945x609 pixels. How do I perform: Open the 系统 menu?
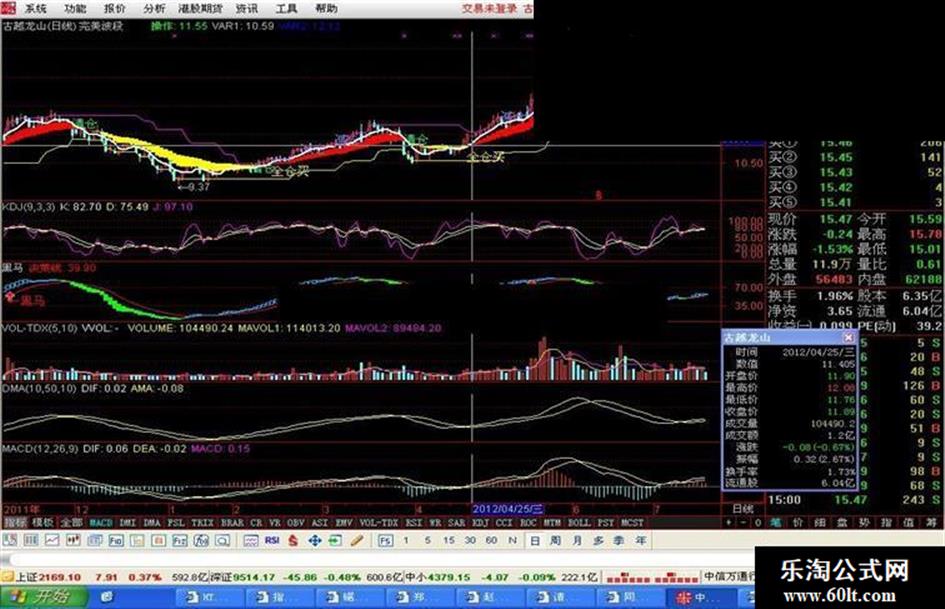[34, 8]
